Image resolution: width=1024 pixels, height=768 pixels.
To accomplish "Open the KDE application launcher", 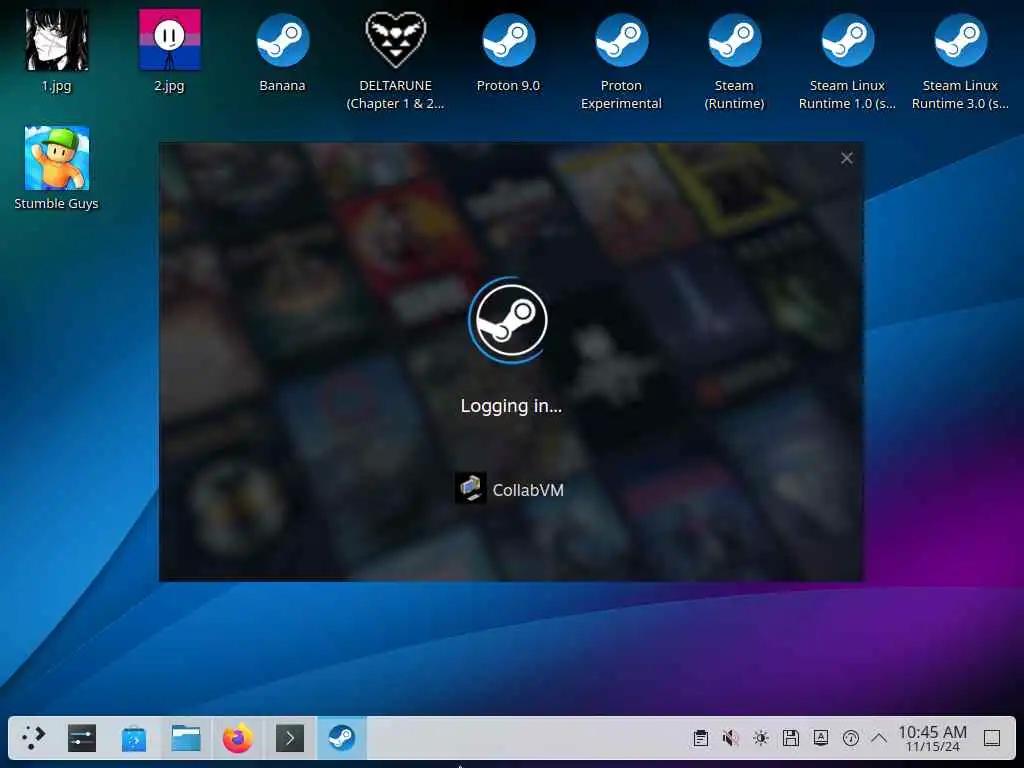I will point(32,738).
